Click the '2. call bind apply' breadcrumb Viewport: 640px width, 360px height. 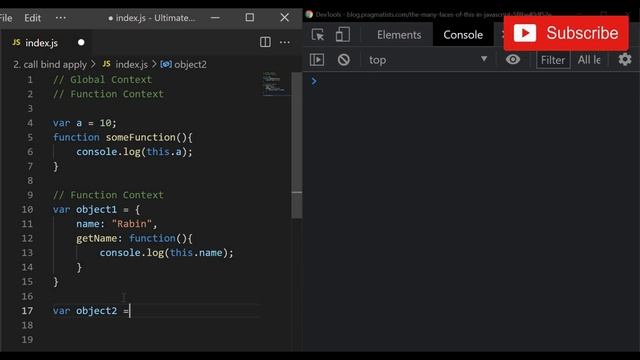[x=50, y=64]
